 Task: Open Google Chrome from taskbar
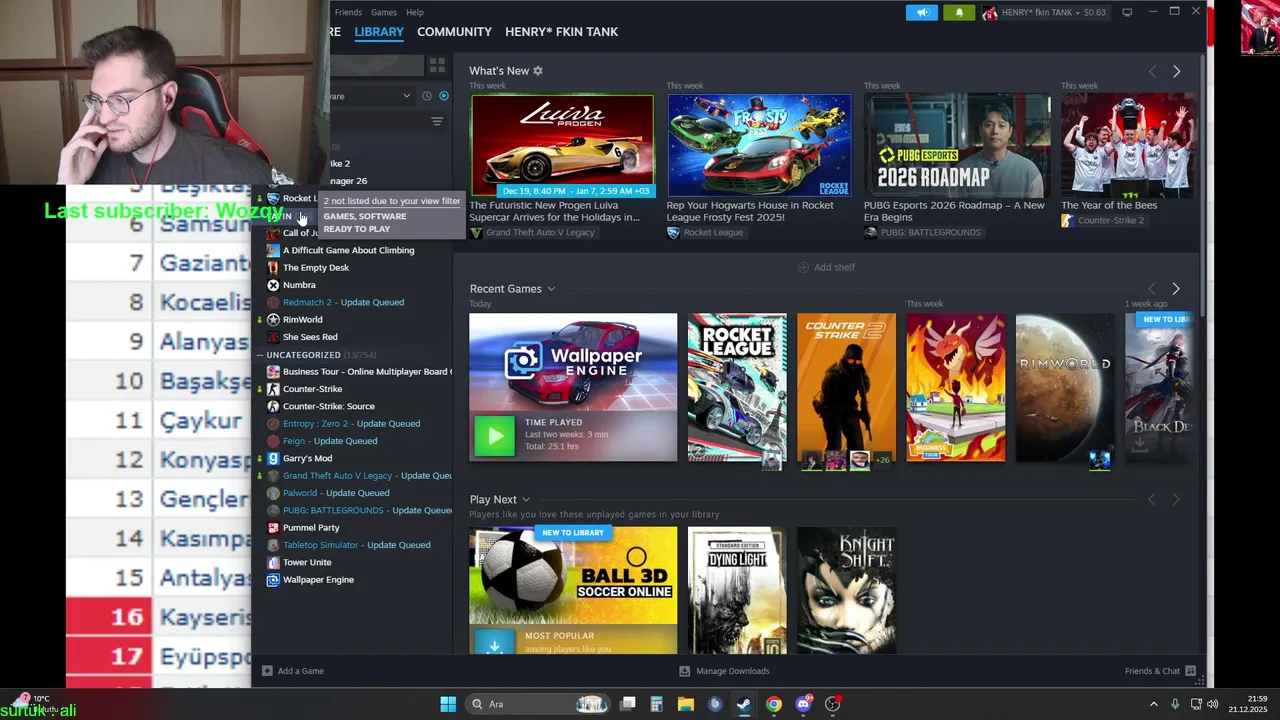(x=774, y=704)
